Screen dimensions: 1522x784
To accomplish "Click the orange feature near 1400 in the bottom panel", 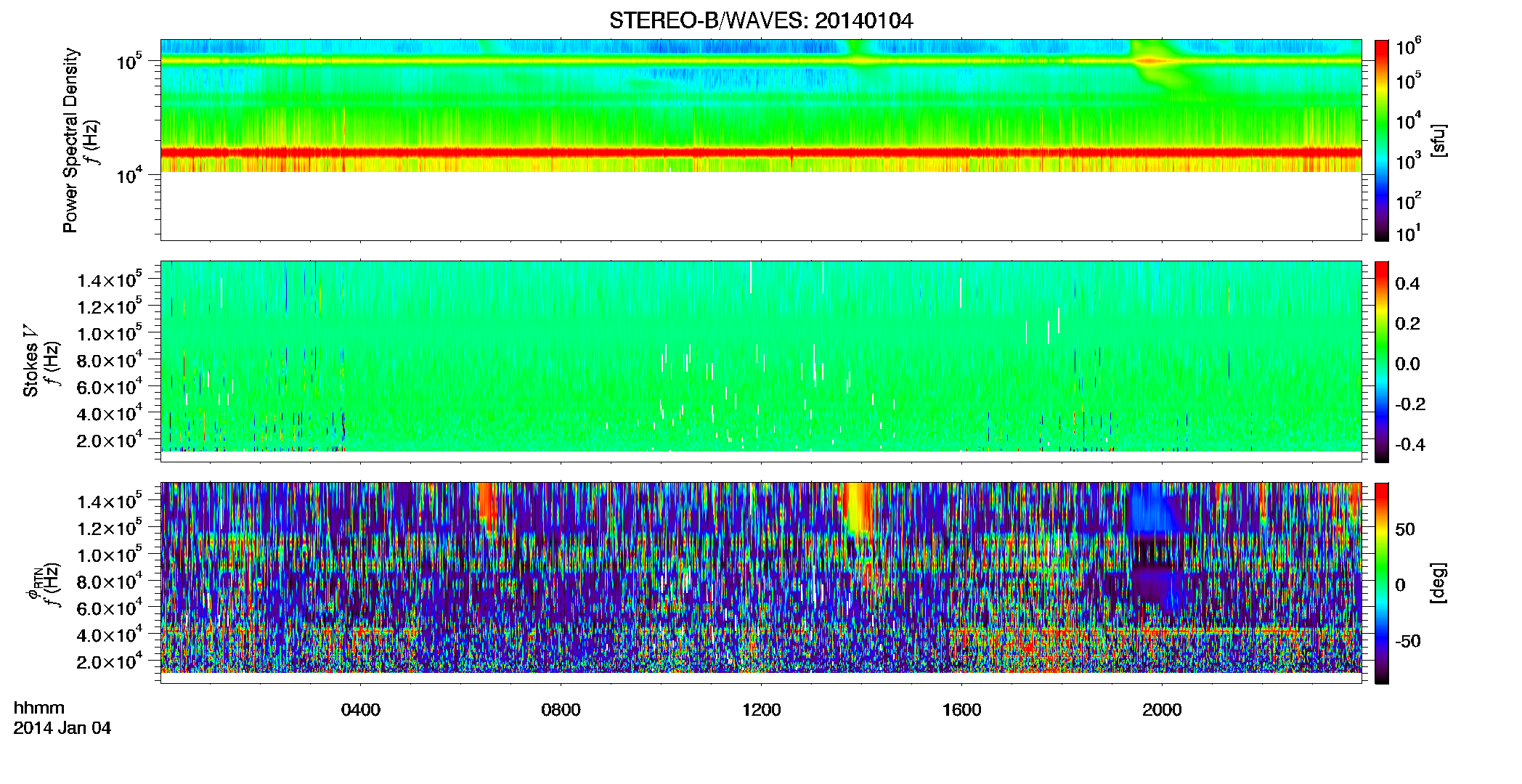I will point(858,510).
